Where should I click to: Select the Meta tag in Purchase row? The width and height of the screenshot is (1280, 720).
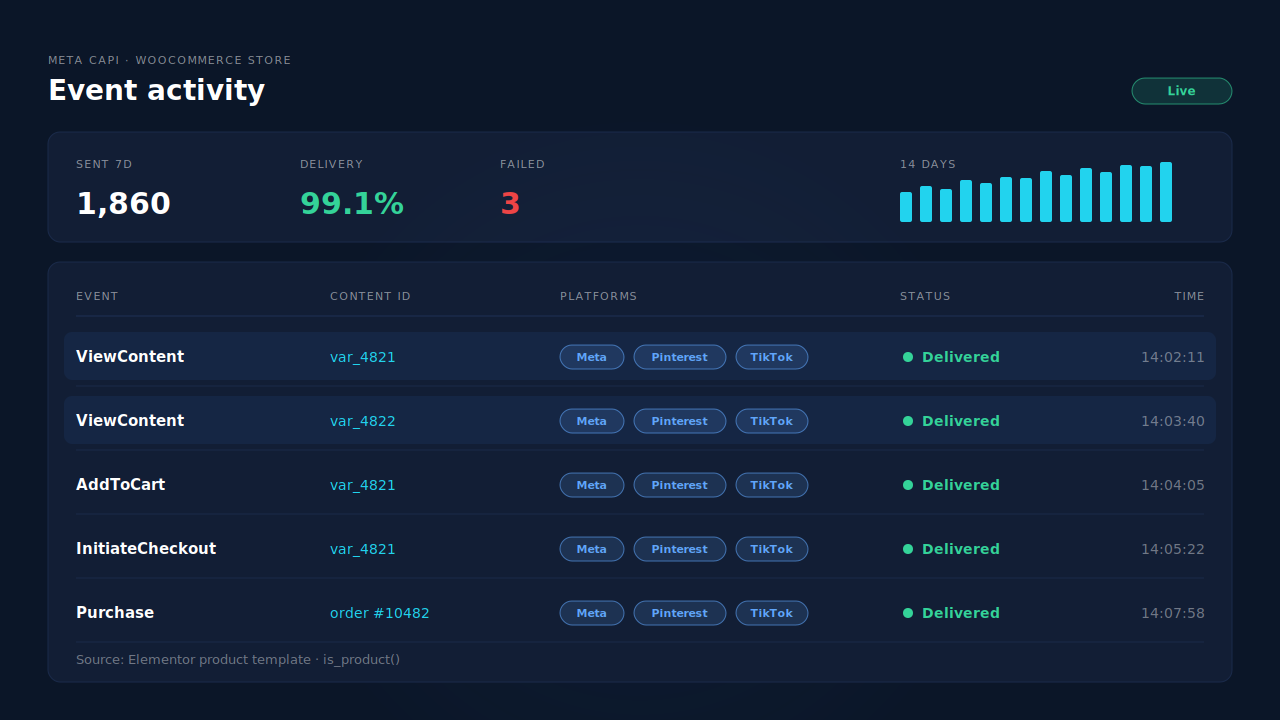click(x=592, y=613)
